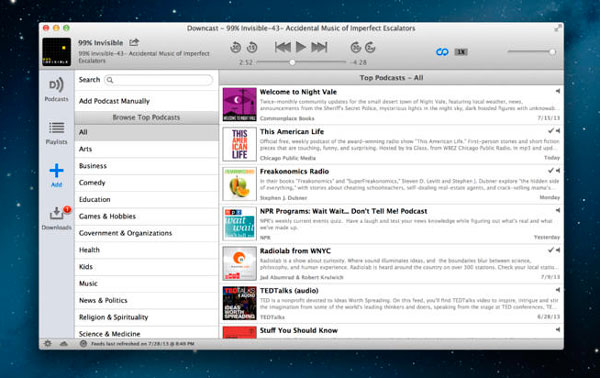
Task: Click subscribed checkmark on Freakonomics Radio
Action: 551,171
